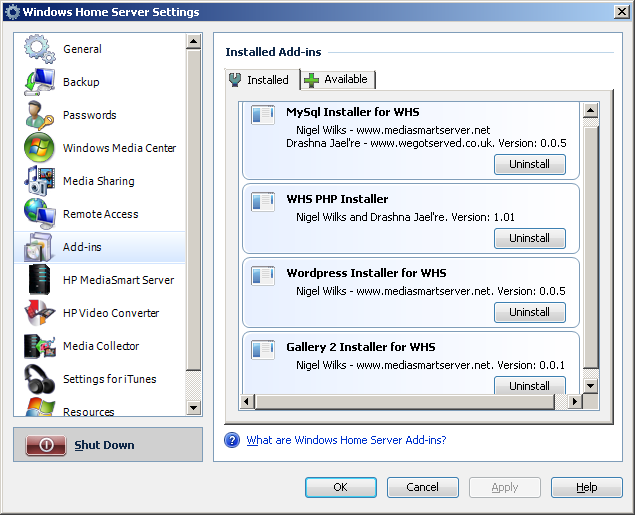Image resolution: width=635 pixels, height=515 pixels.
Task: Click the blue help question mark icon
Action: pos(232,440)
